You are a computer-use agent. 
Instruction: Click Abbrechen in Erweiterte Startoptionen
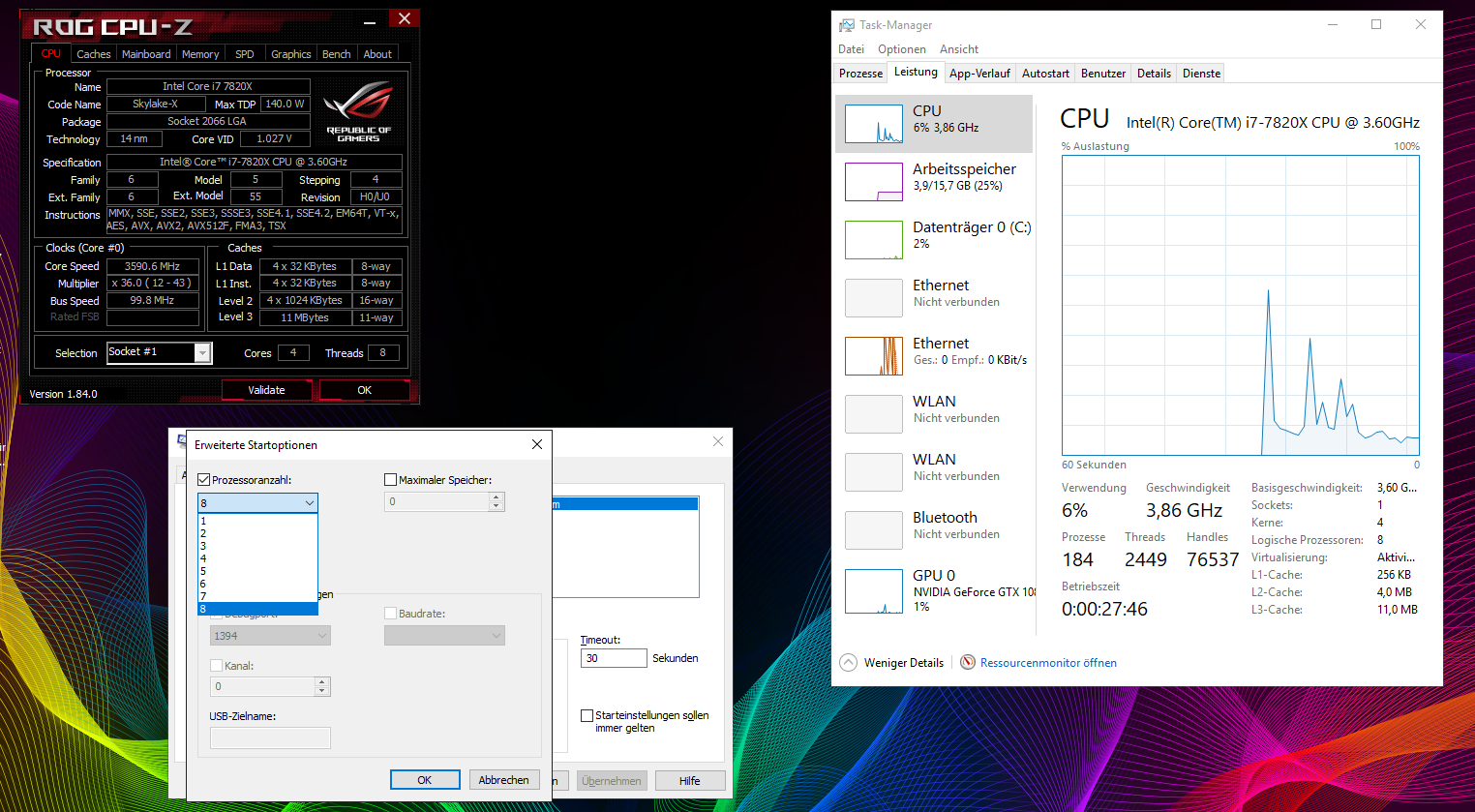(504, 780)
